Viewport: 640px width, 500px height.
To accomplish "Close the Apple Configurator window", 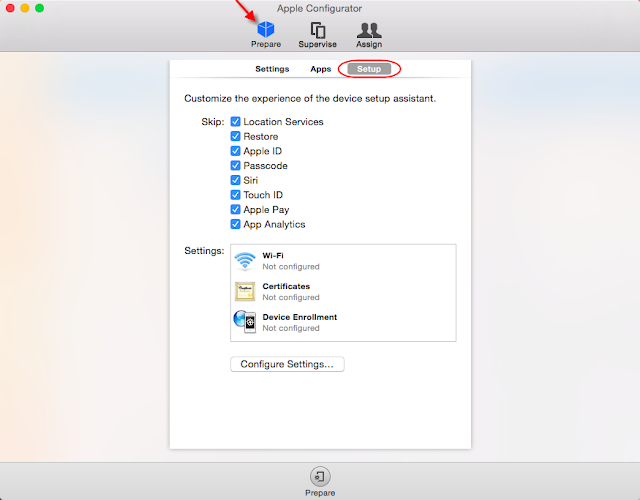I will pyautogui.click(x=10, y=8).
